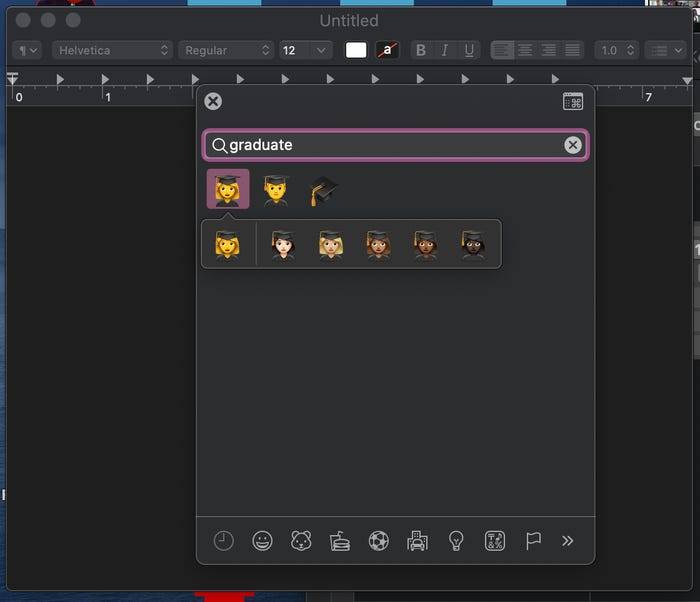Clear the graduate search text
The image size is (700, 602).
click(573, 145)
